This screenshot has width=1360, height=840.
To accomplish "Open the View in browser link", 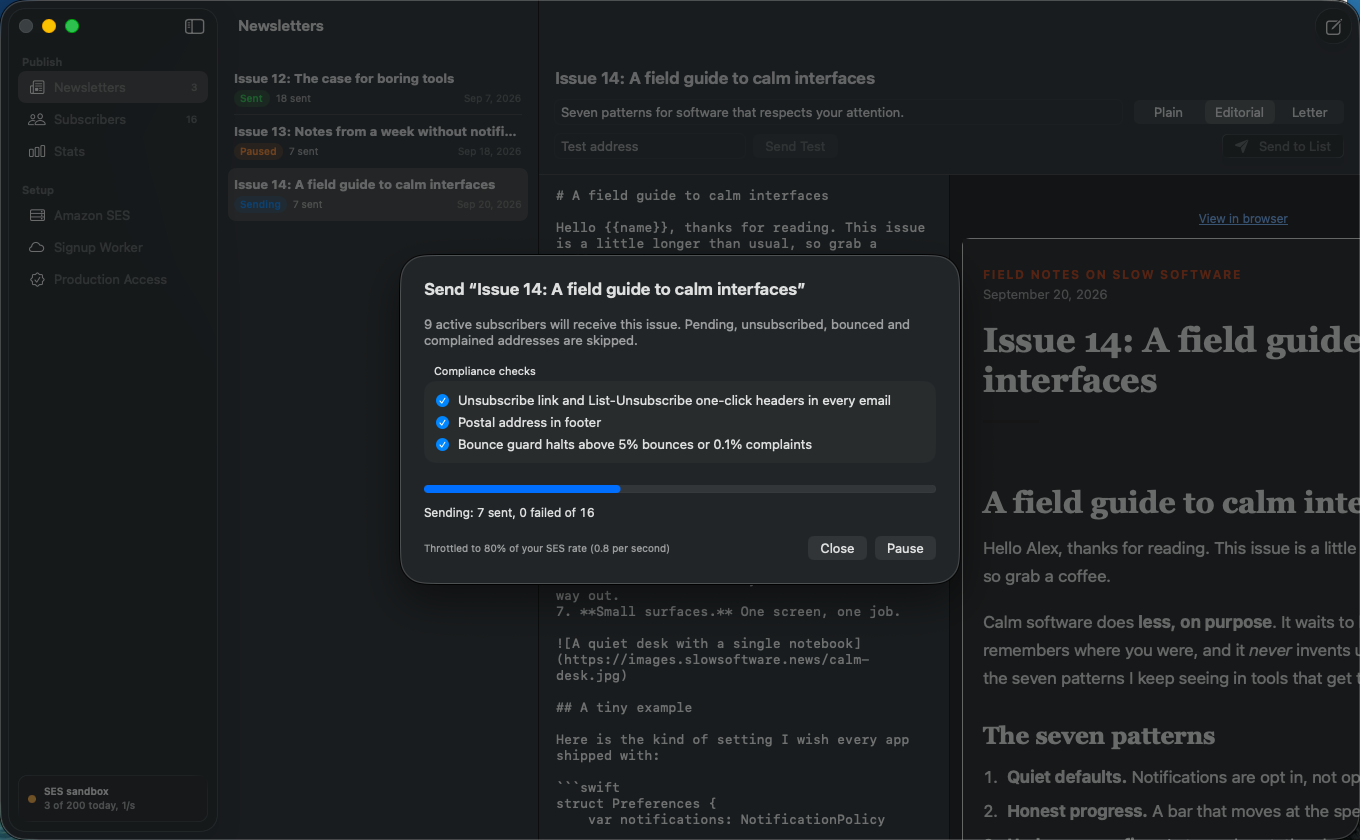I will pos(1243,218).
